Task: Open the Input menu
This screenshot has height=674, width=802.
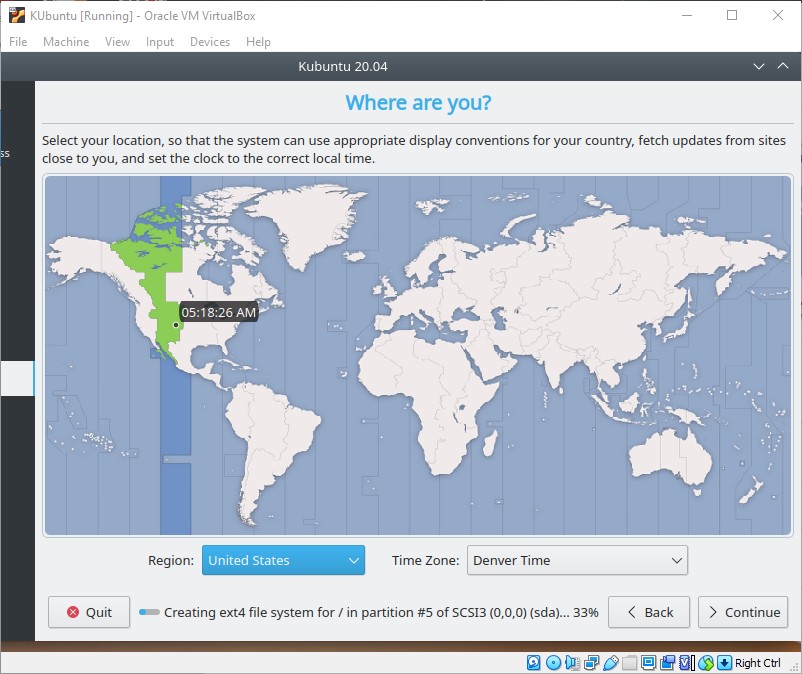Action: click(x=160, y=42)
